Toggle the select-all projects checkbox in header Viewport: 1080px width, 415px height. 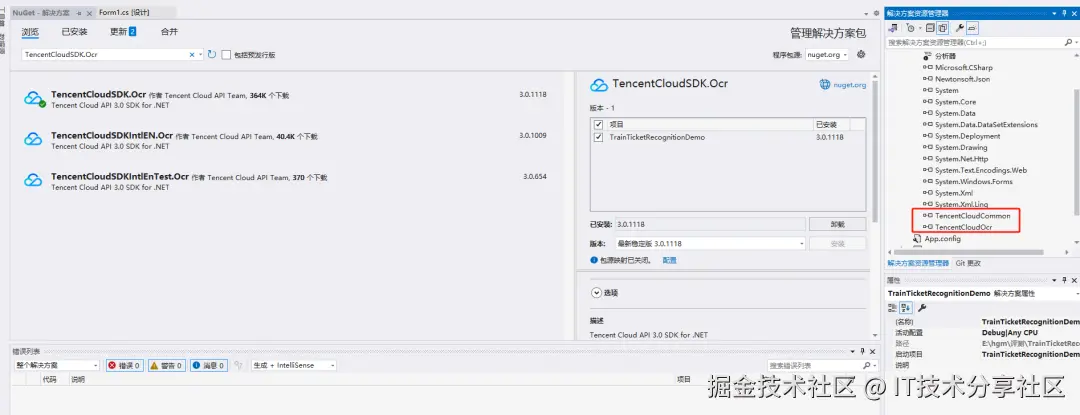click(x=598, y=125)
